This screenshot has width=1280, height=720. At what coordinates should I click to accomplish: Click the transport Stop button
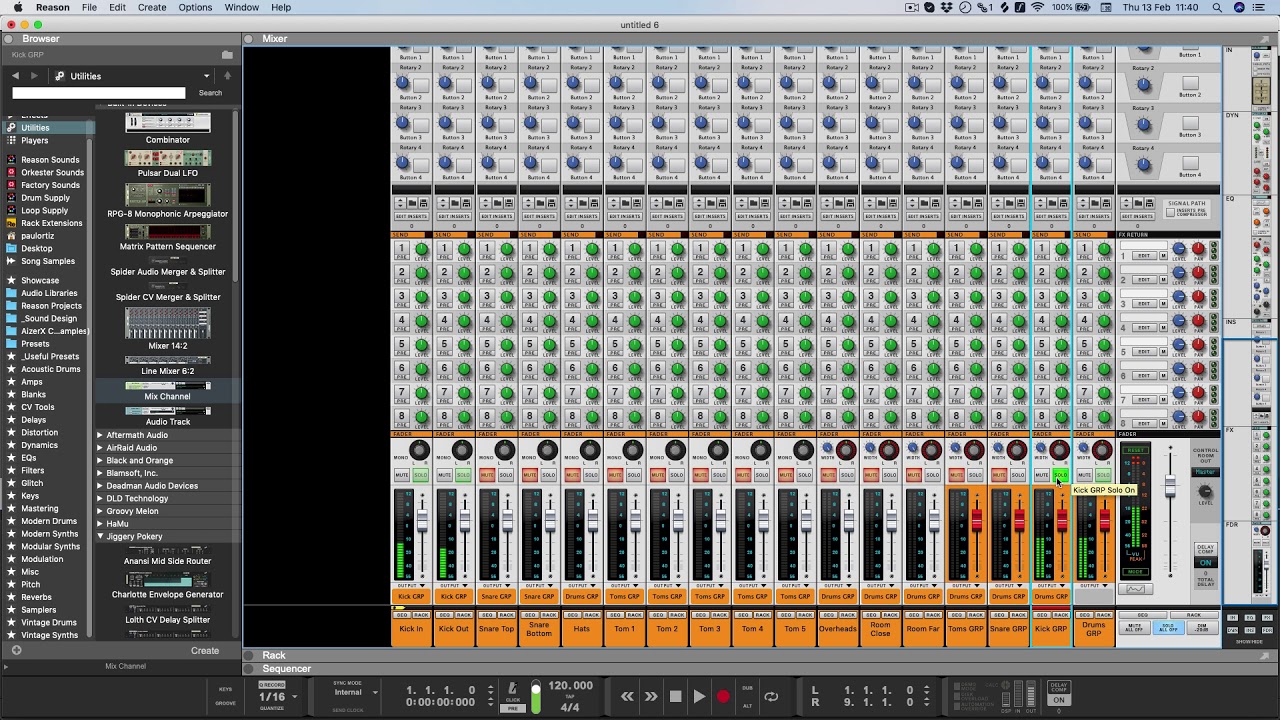[x=675, y=697]
